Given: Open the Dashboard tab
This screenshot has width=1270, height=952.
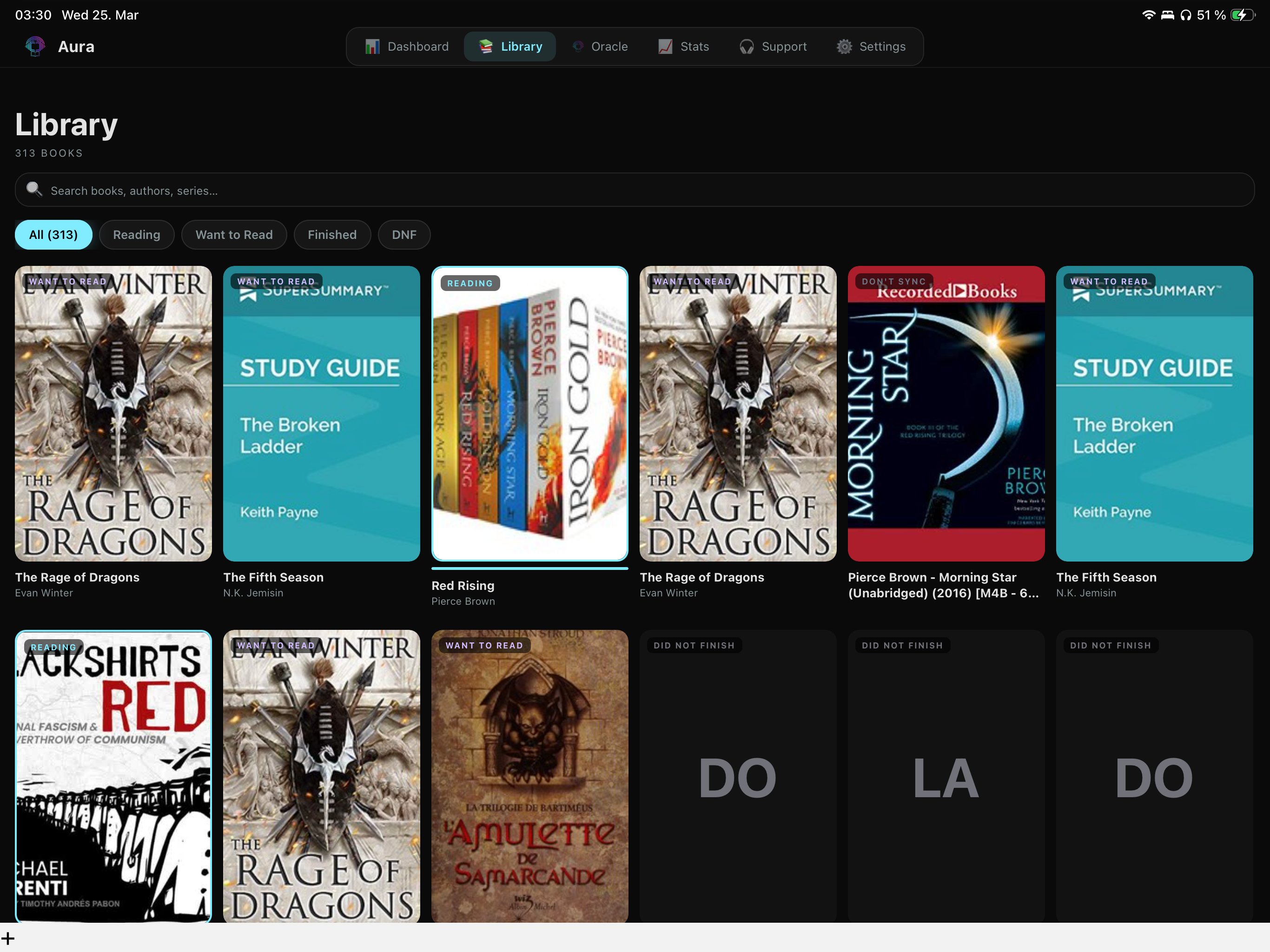Looking at the screenshot, I should tap(407, 46).
